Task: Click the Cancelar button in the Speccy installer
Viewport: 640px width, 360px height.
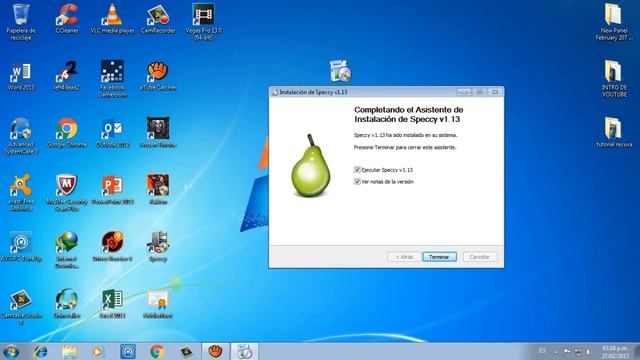Action: pyautogui.click(x=479, y=257)
